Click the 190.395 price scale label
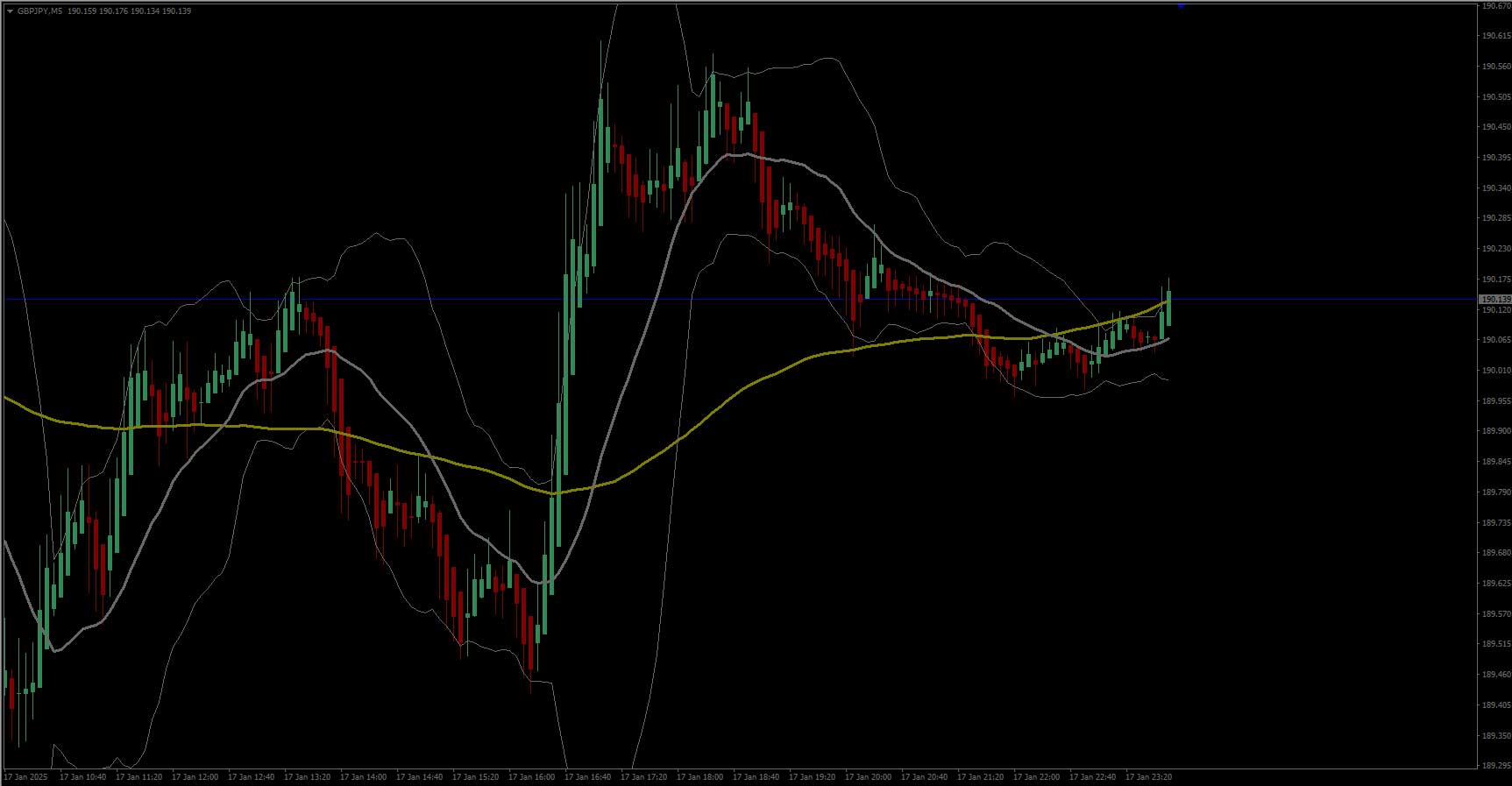 click(1495, 158)
